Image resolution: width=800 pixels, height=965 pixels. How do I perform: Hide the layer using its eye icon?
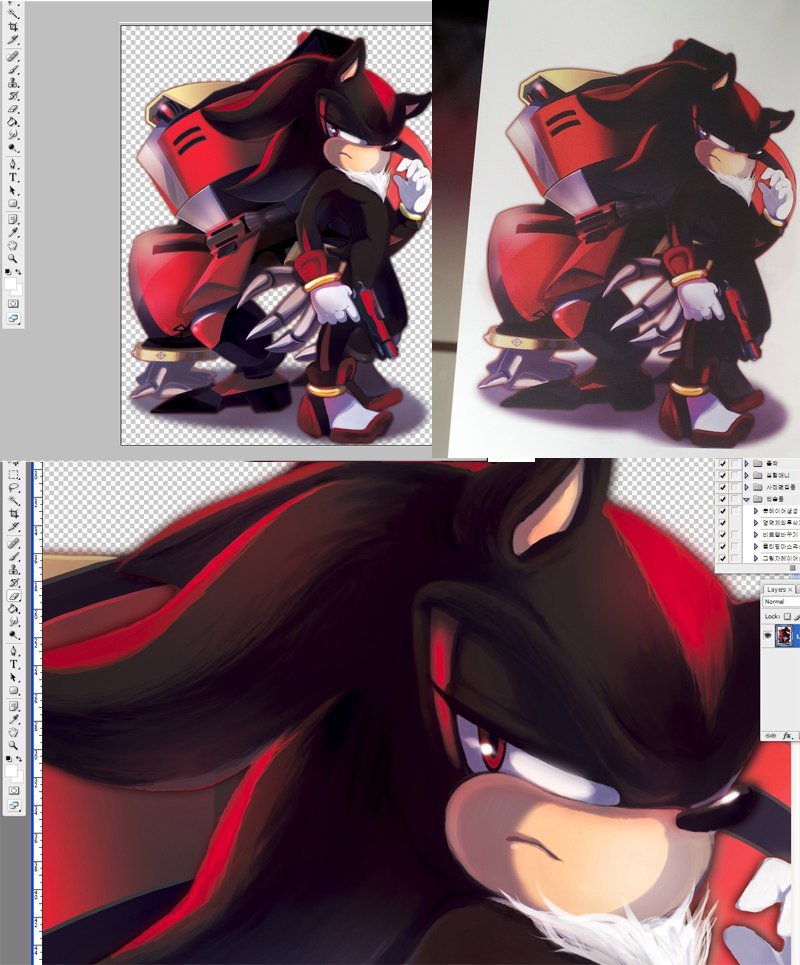768,636
